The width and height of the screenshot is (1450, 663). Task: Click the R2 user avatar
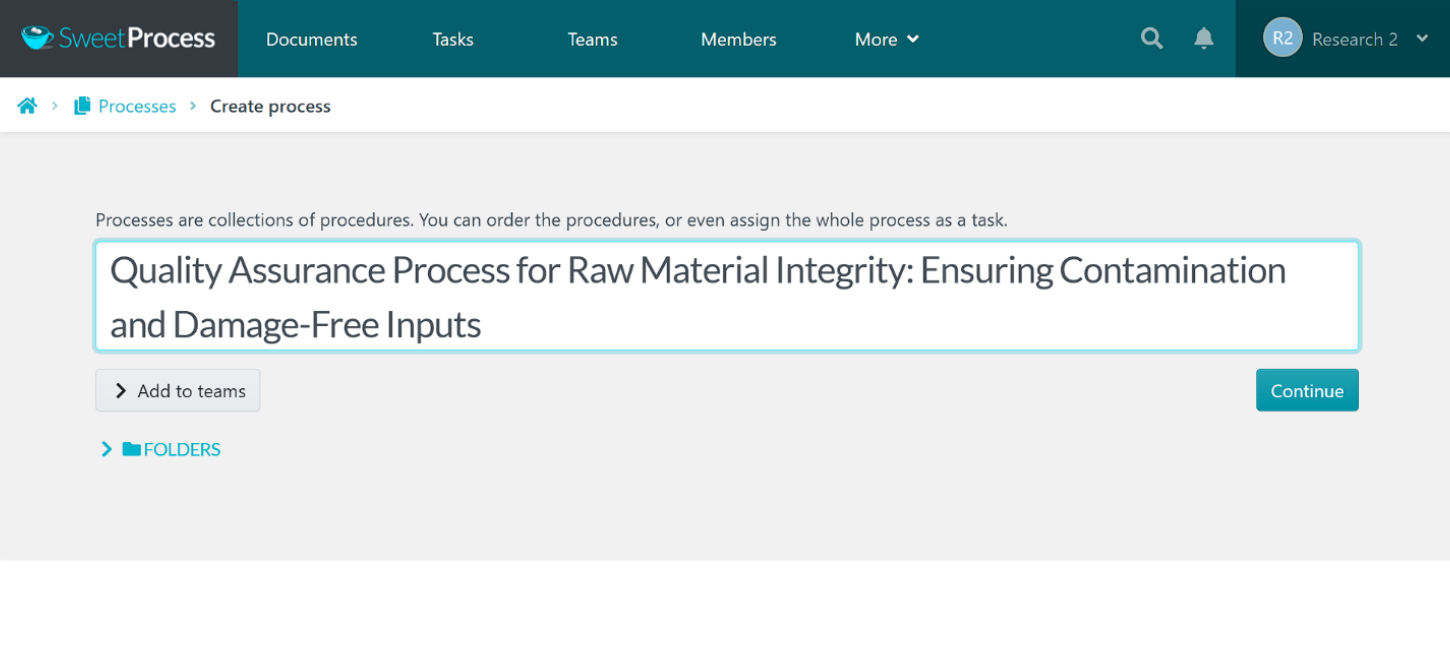point(1282,39)
